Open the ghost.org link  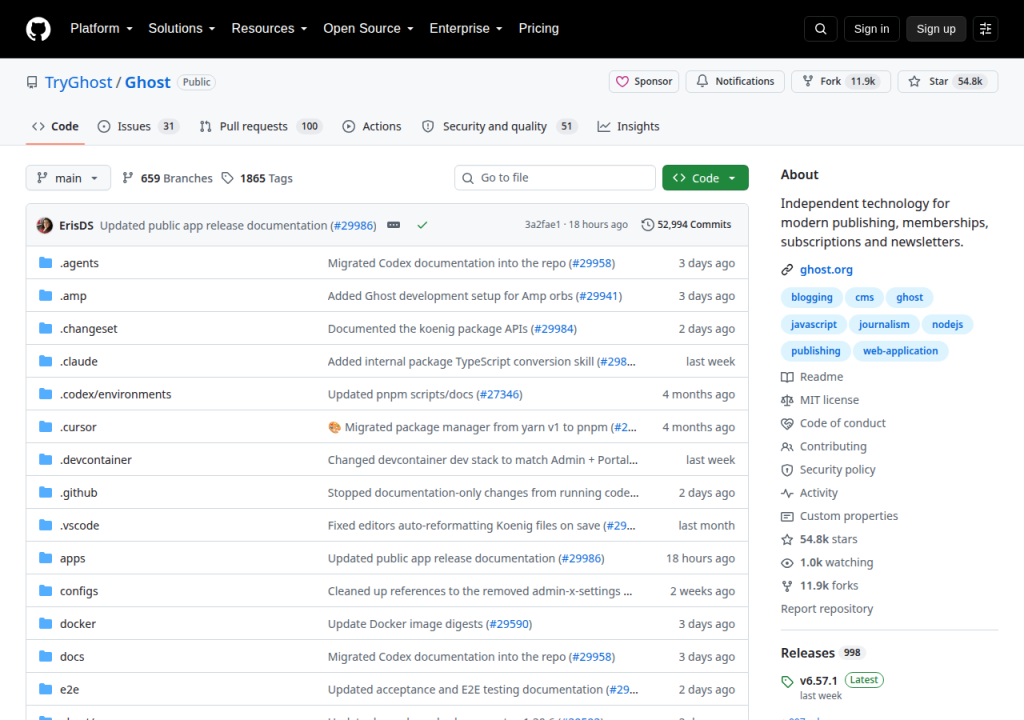point(826,269)
